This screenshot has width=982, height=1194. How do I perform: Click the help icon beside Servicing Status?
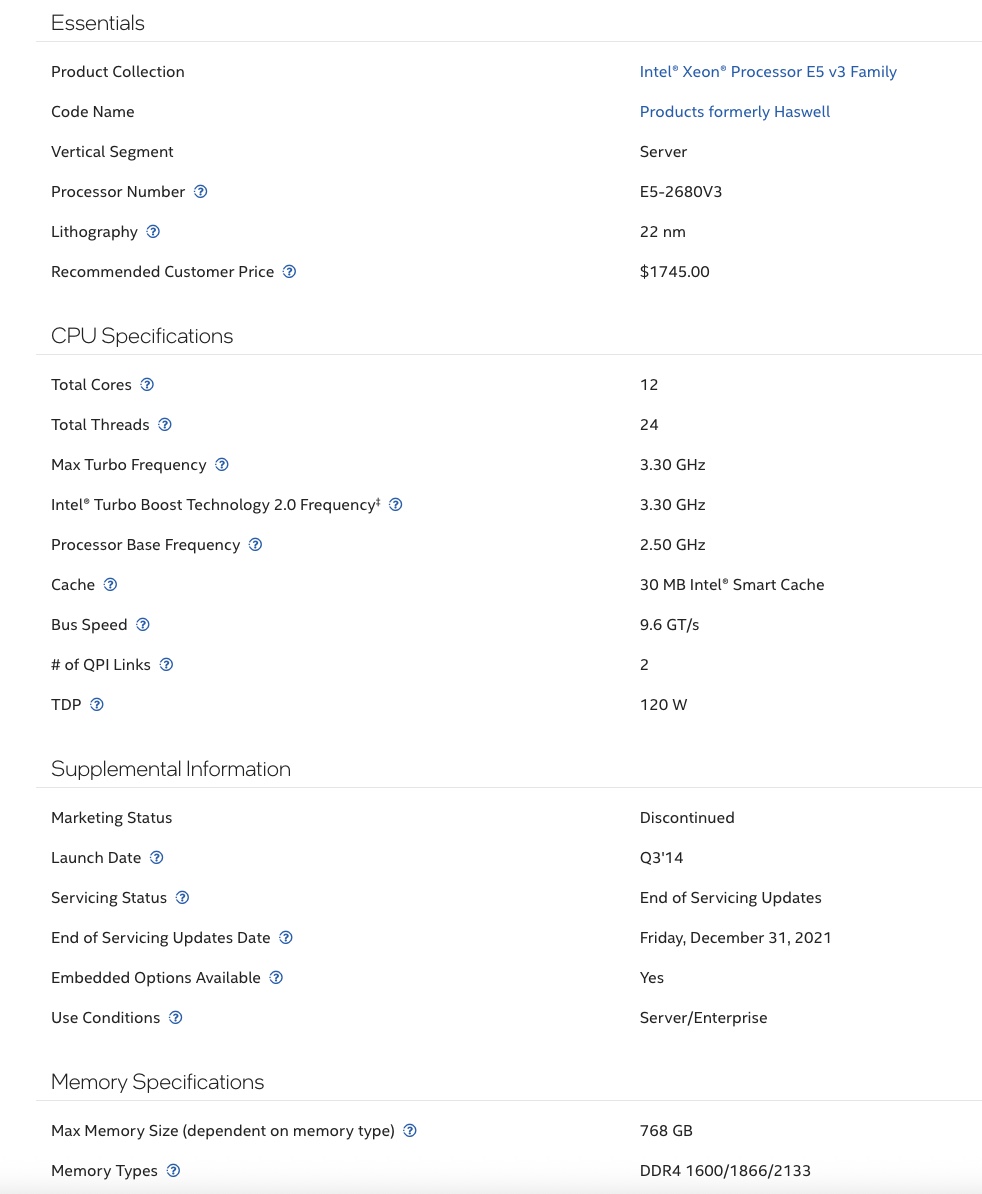pyautogui.click(x=182, y=898)
